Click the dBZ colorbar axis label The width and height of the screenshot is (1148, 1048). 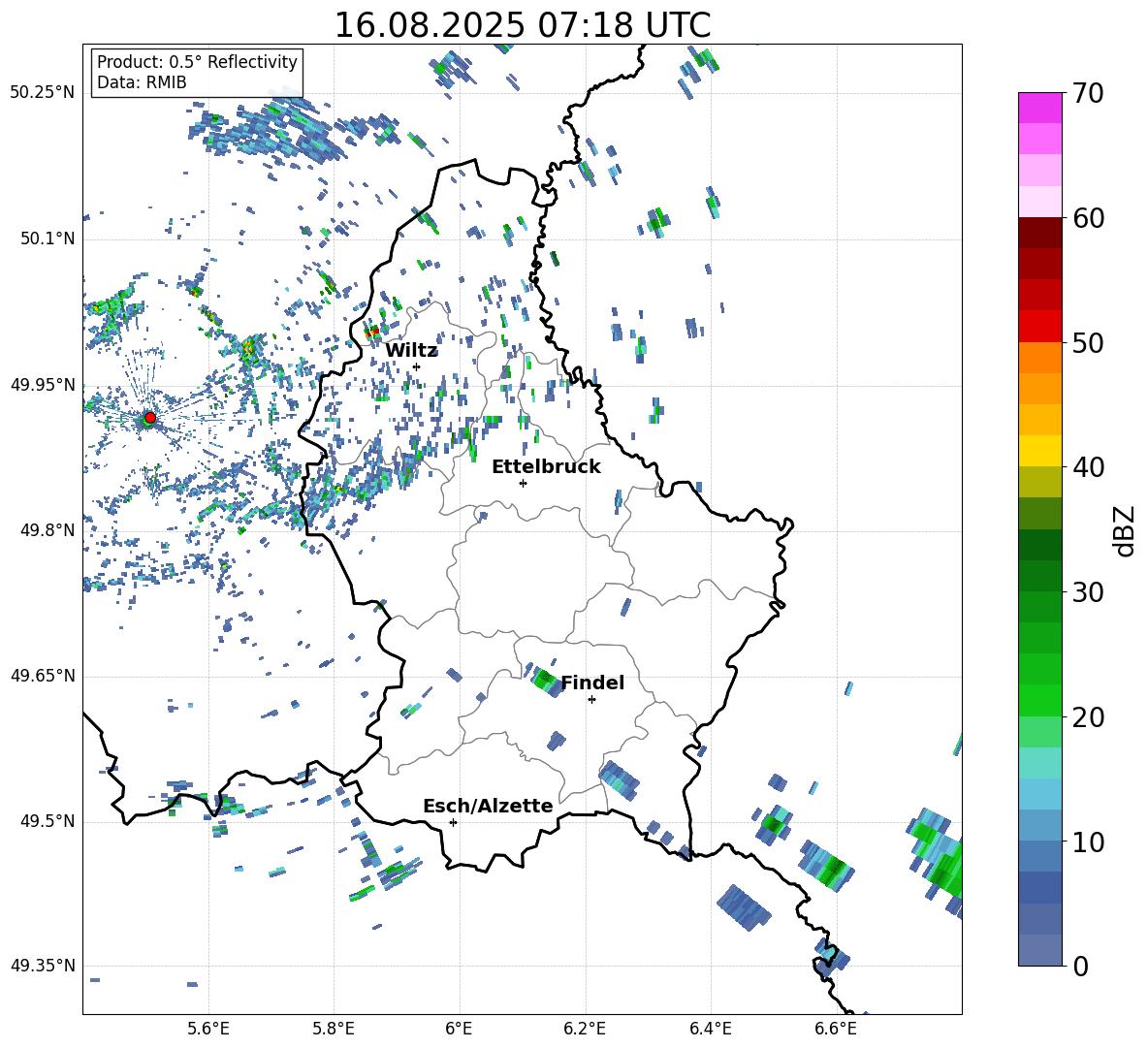pos(1123,530)
